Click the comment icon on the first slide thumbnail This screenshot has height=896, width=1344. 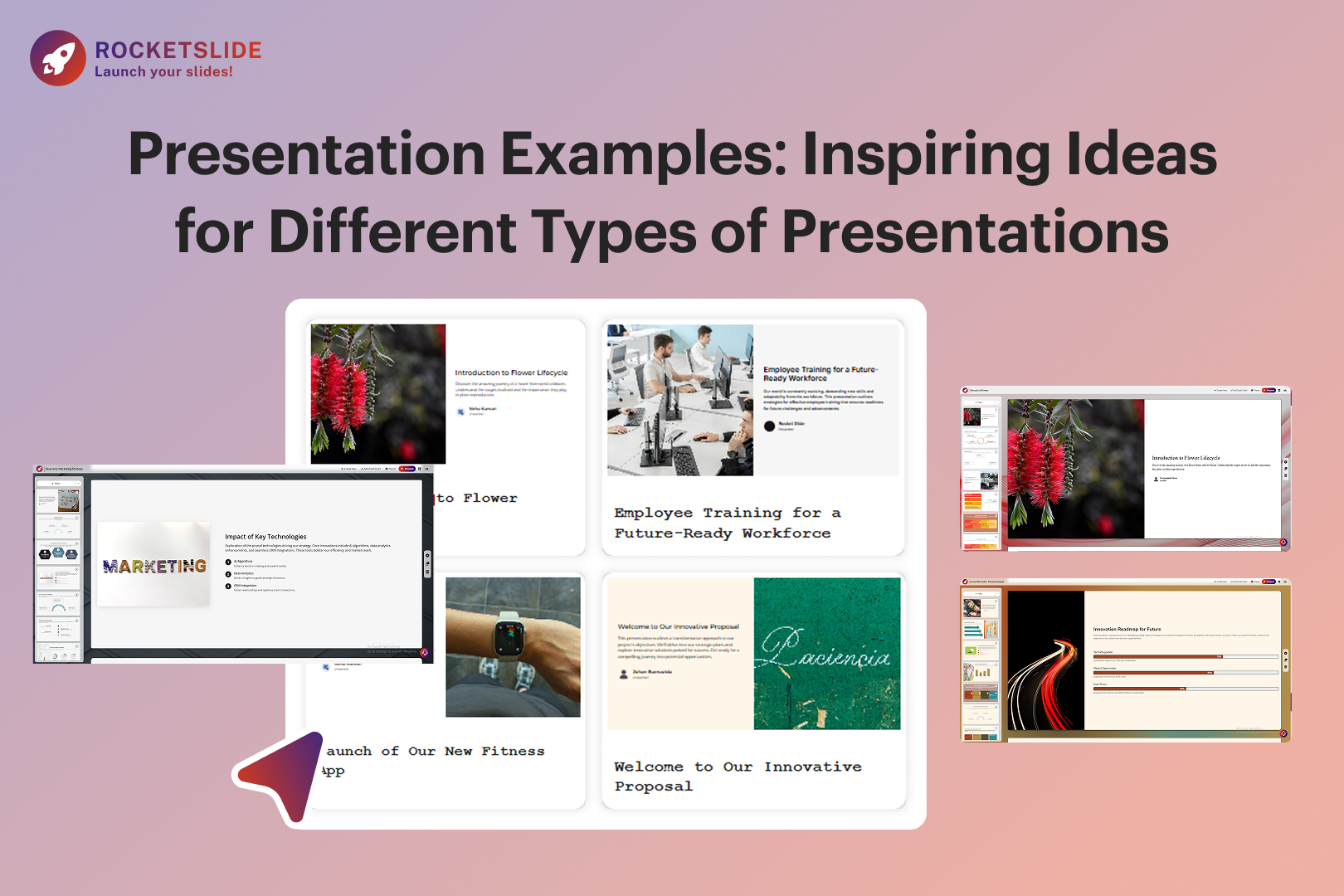tap(77, 493)
